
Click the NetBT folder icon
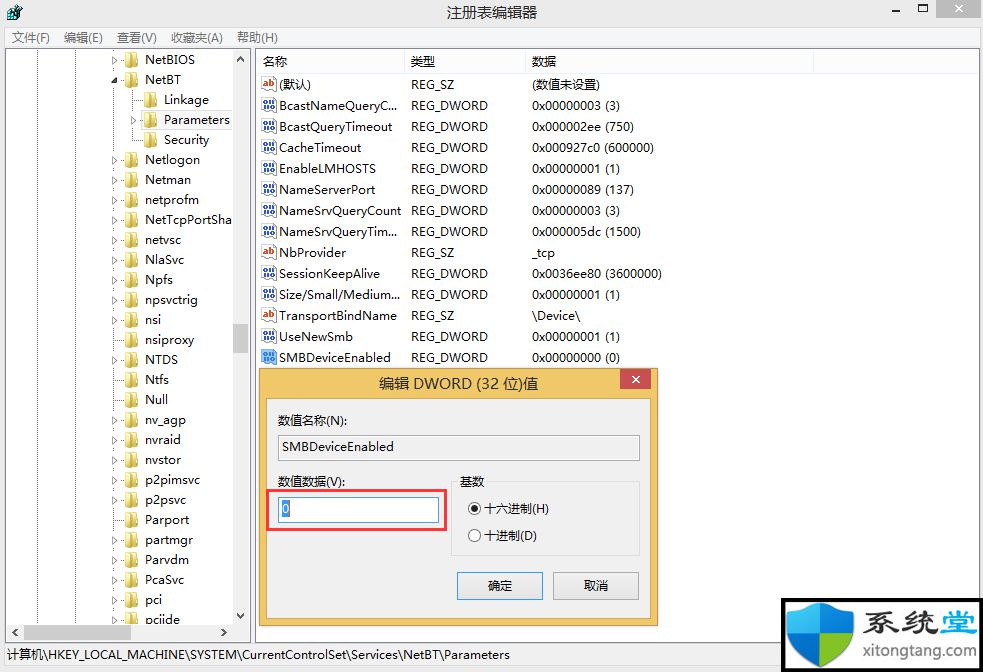tap(132, 80)
